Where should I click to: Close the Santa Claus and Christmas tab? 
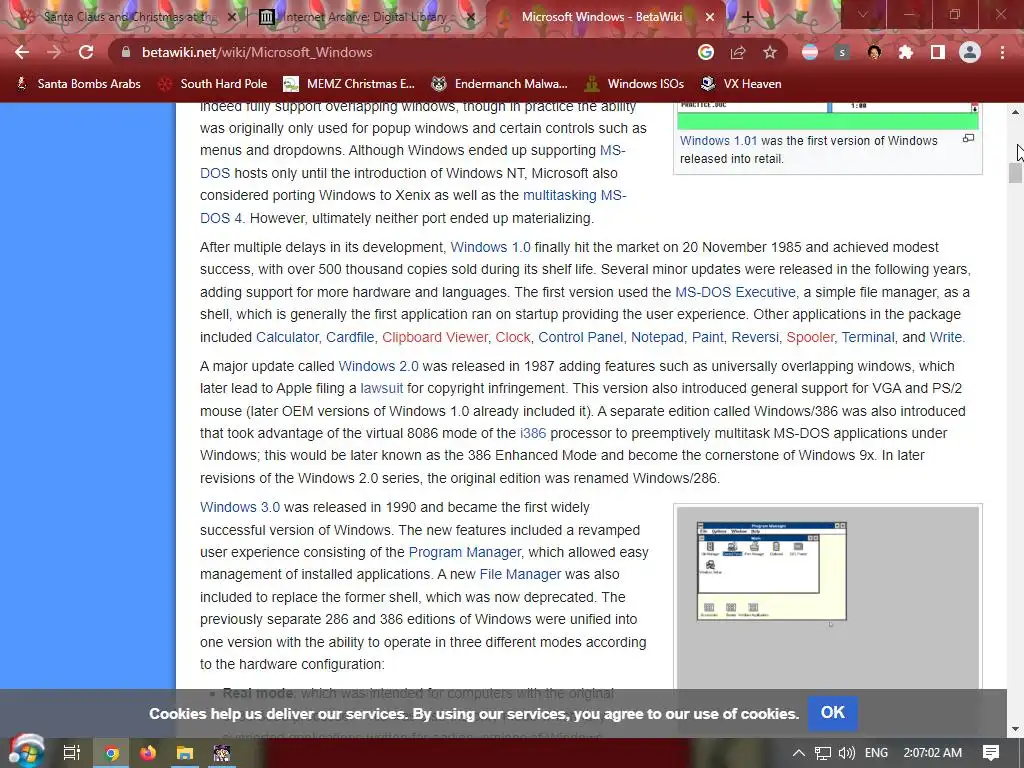231,17
